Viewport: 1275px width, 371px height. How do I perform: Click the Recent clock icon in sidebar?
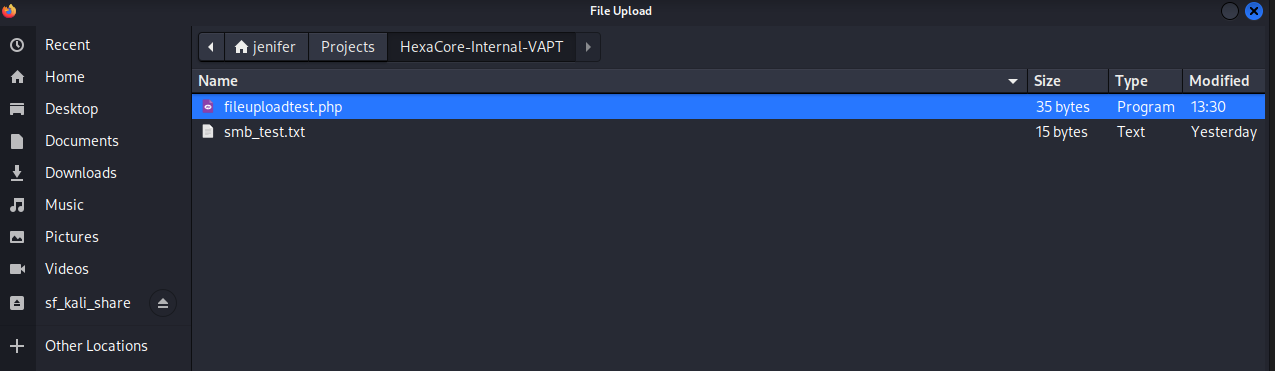pyautogui.click(x=16, y=45)
